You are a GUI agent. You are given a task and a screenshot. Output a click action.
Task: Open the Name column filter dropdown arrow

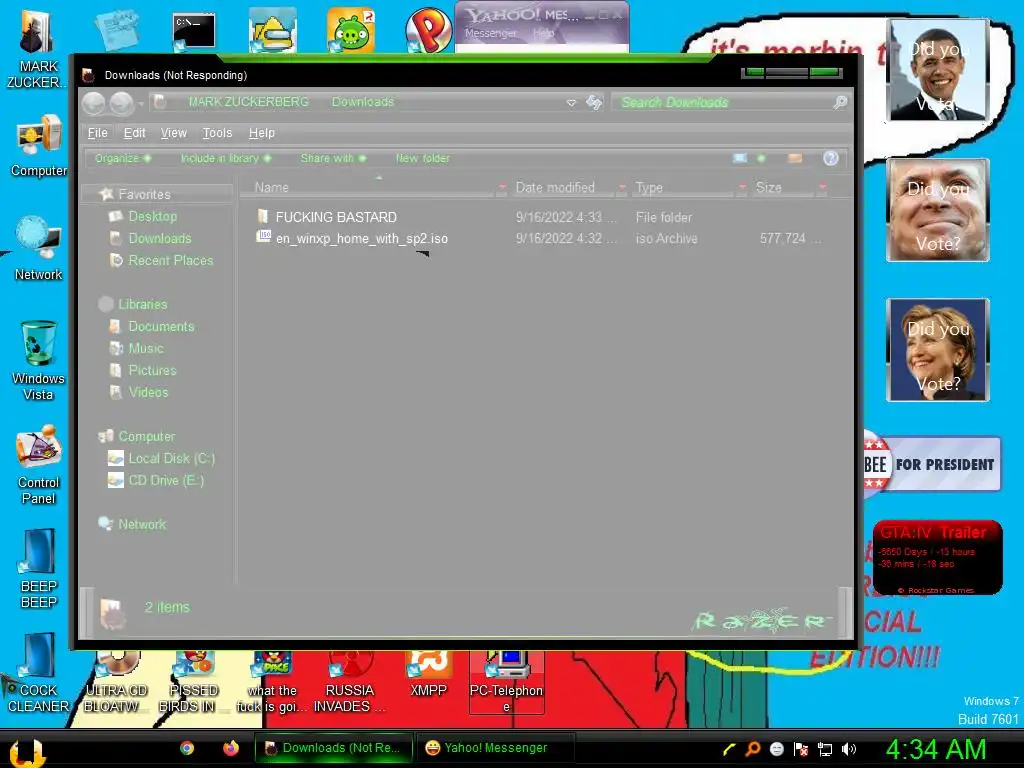point(502,187)
